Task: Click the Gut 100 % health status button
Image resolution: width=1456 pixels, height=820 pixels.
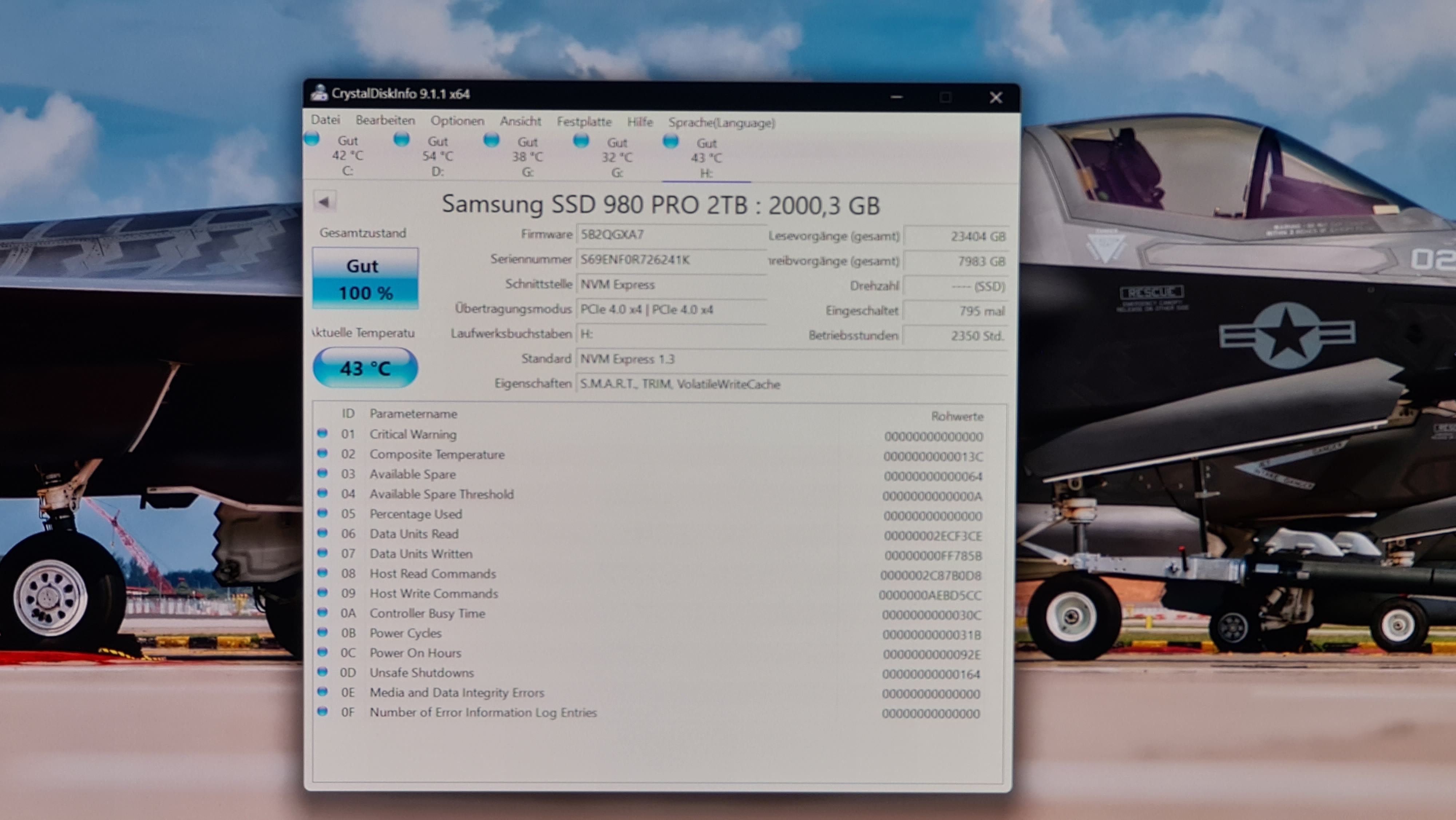Action: coord(365,278)
